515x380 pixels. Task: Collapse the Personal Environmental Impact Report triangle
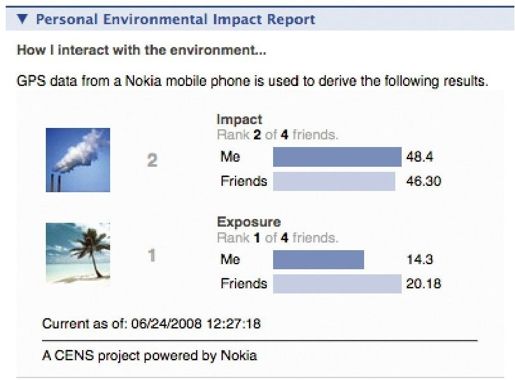22,19
